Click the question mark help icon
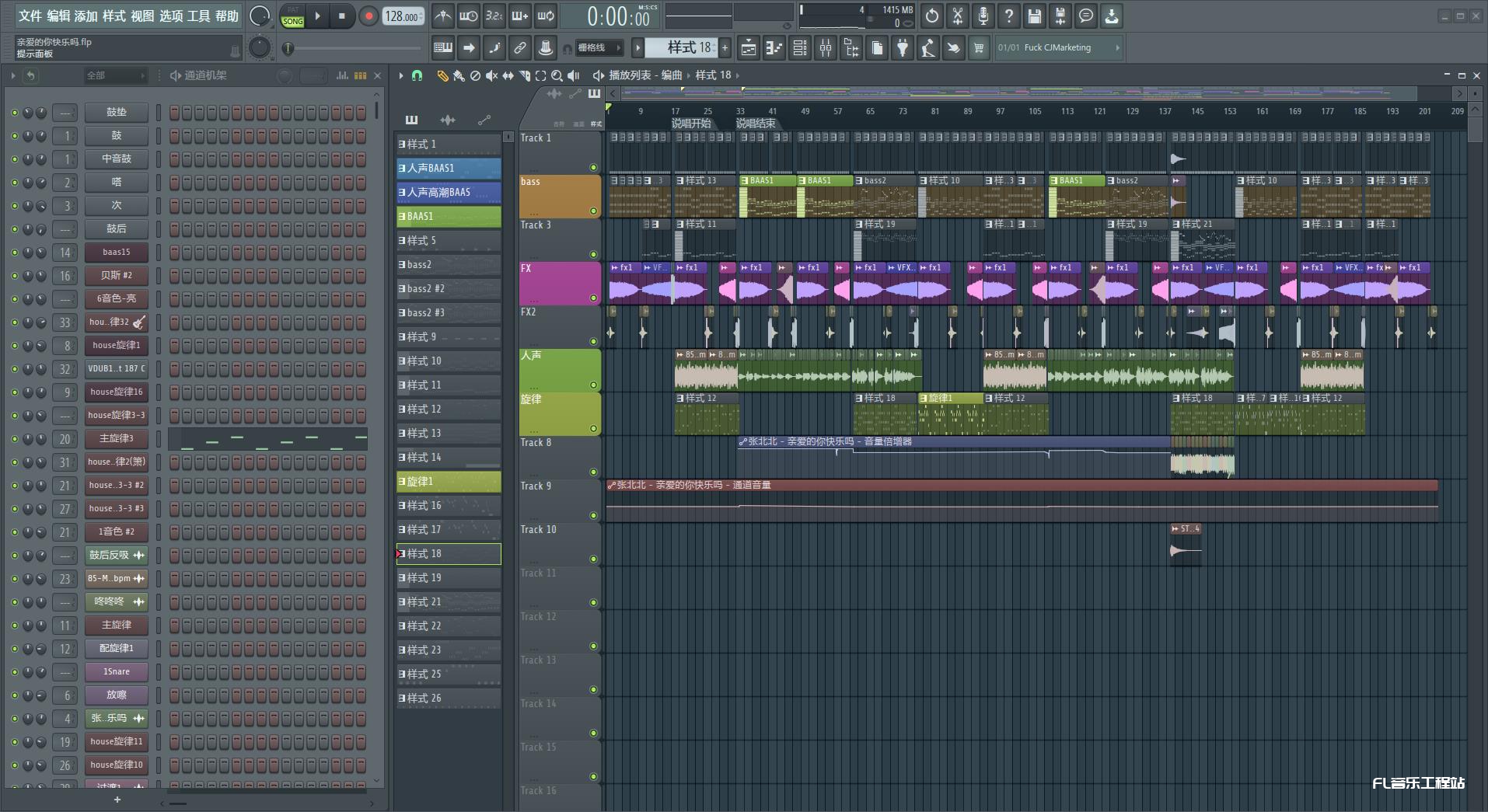 [x=1009, y=16]
